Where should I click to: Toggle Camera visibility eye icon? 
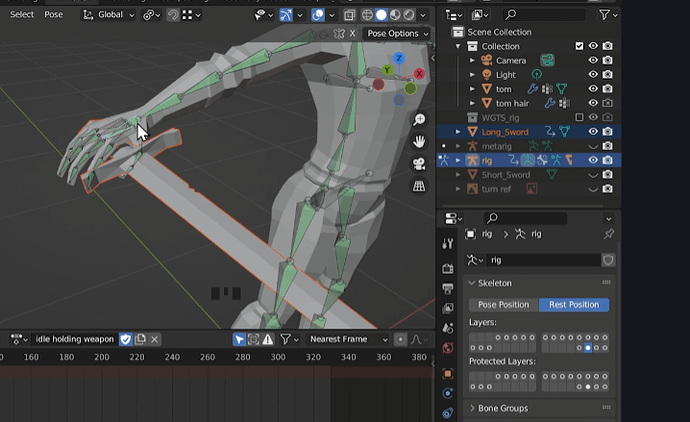click(x=593, y=60)
